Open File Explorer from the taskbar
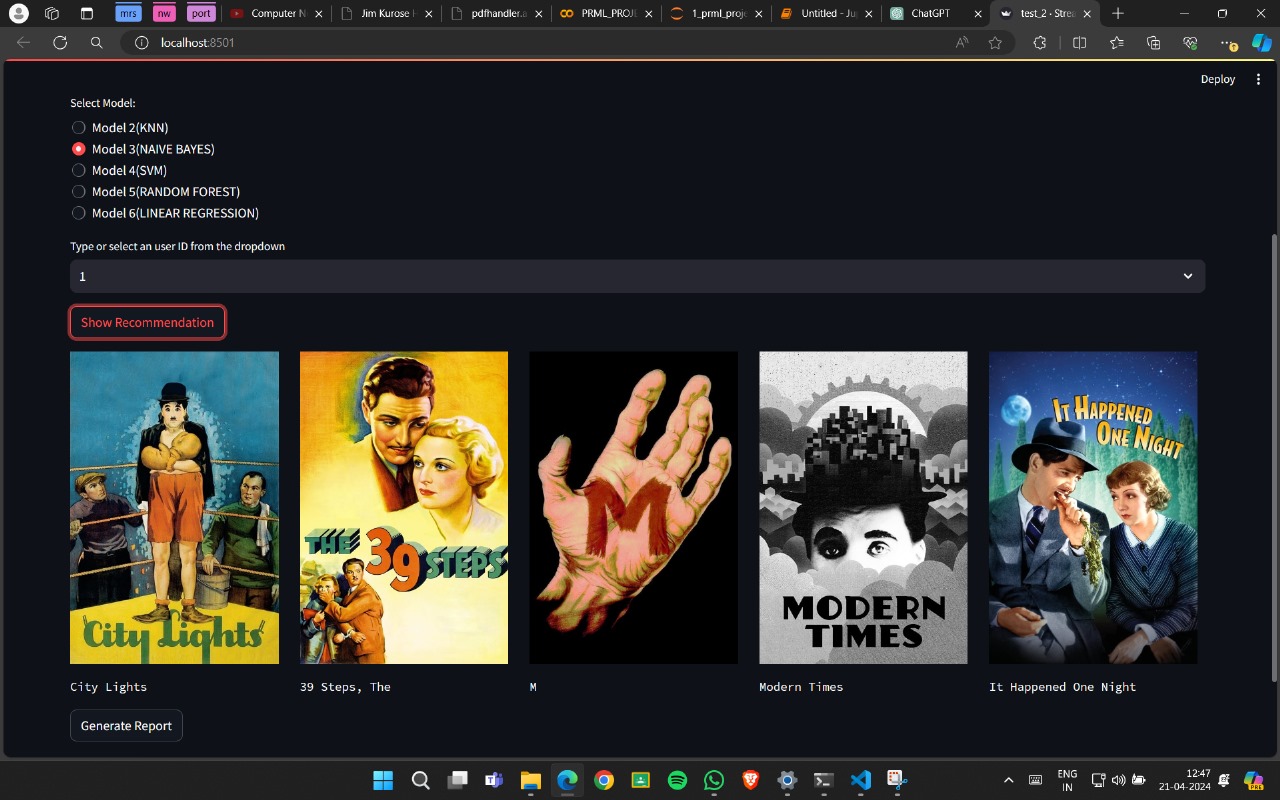Image resolution: width=1280 pixels, height=800 pixels. pyautogui.click(x=530, y=780)
